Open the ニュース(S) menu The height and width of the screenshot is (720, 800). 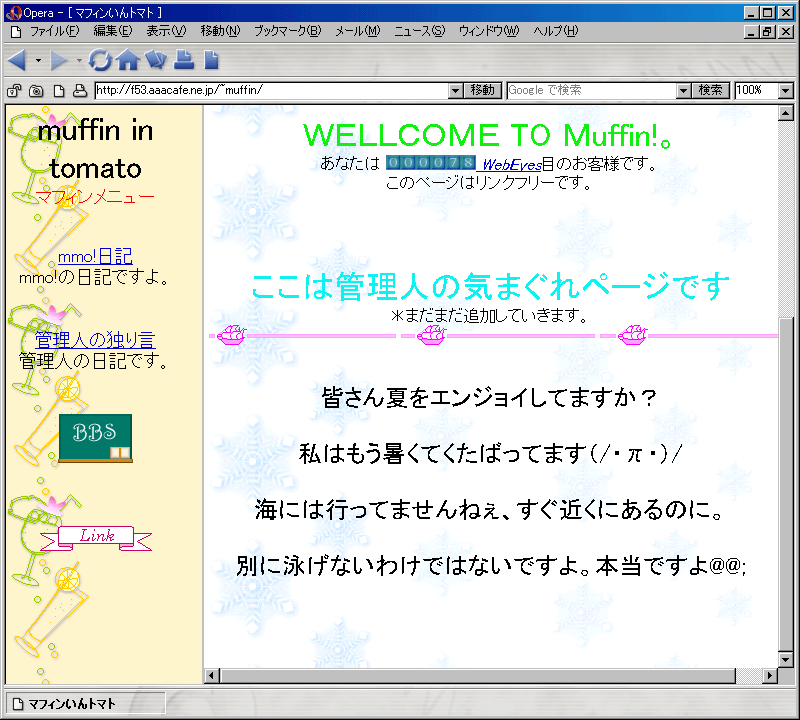pos(419,31)
